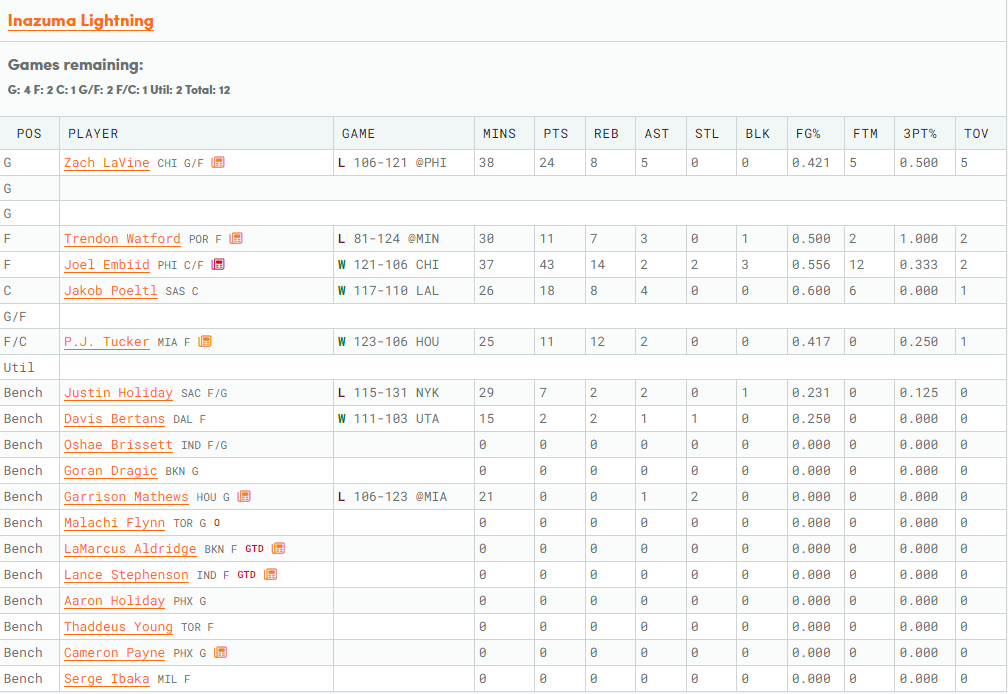
Task: Open news note icon beside LaMarcus Aldridge
Action: [278, 548]
